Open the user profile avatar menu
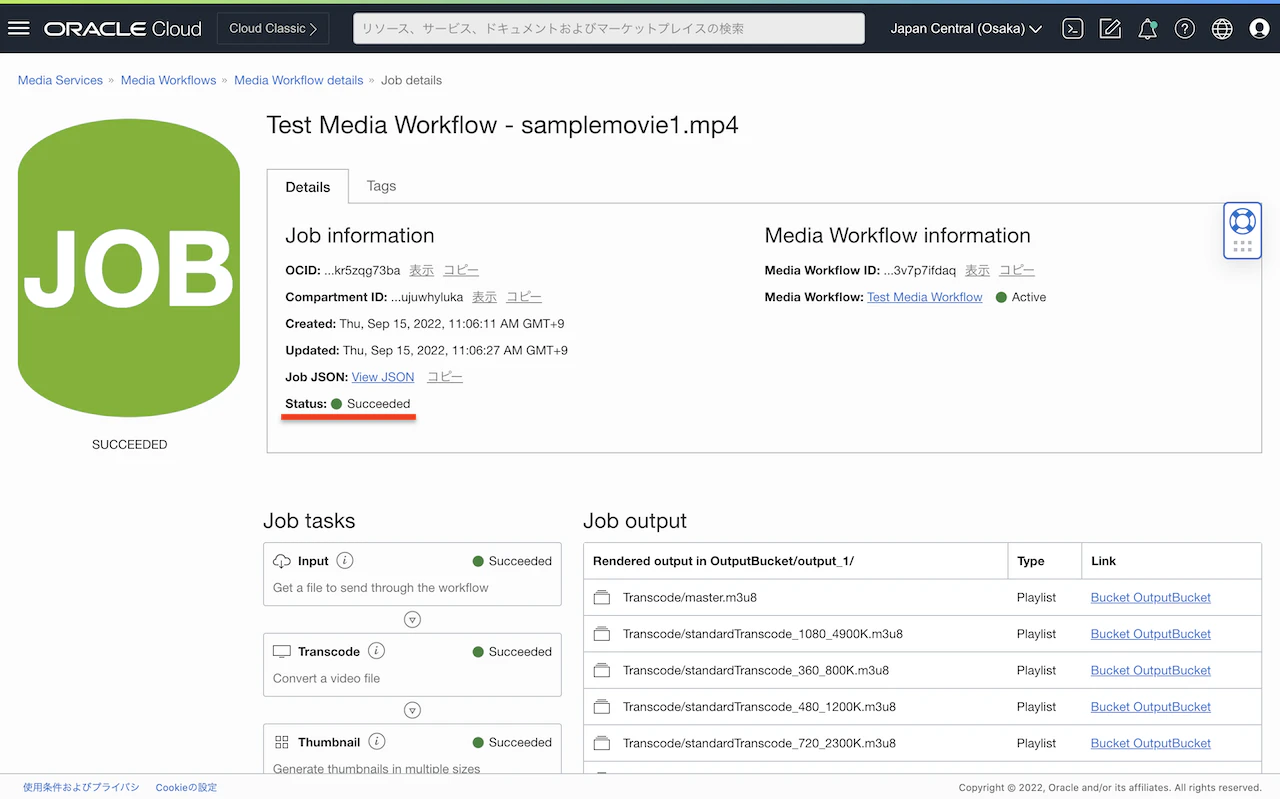 1259,28
